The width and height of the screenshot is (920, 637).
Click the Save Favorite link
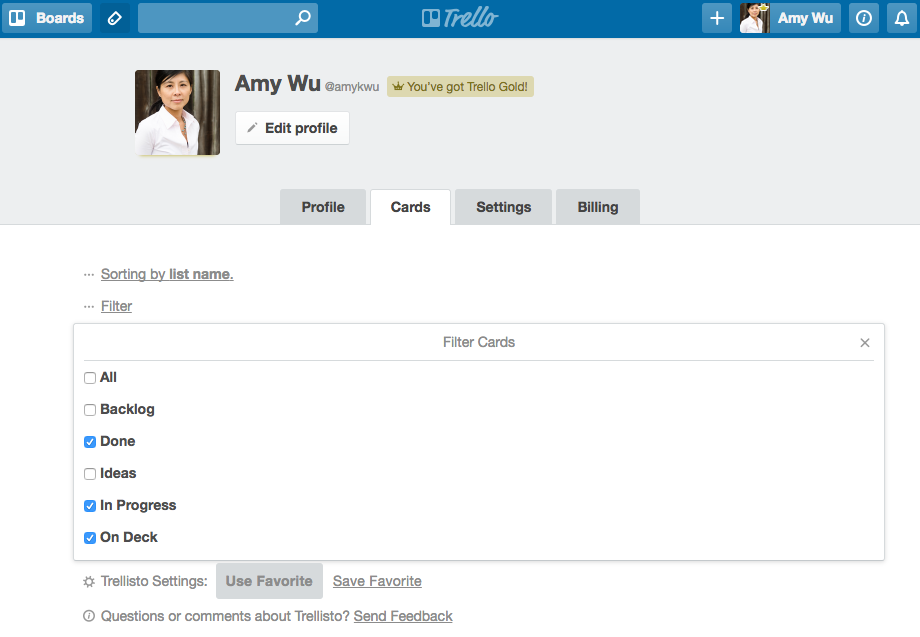(x=377, y=581)
